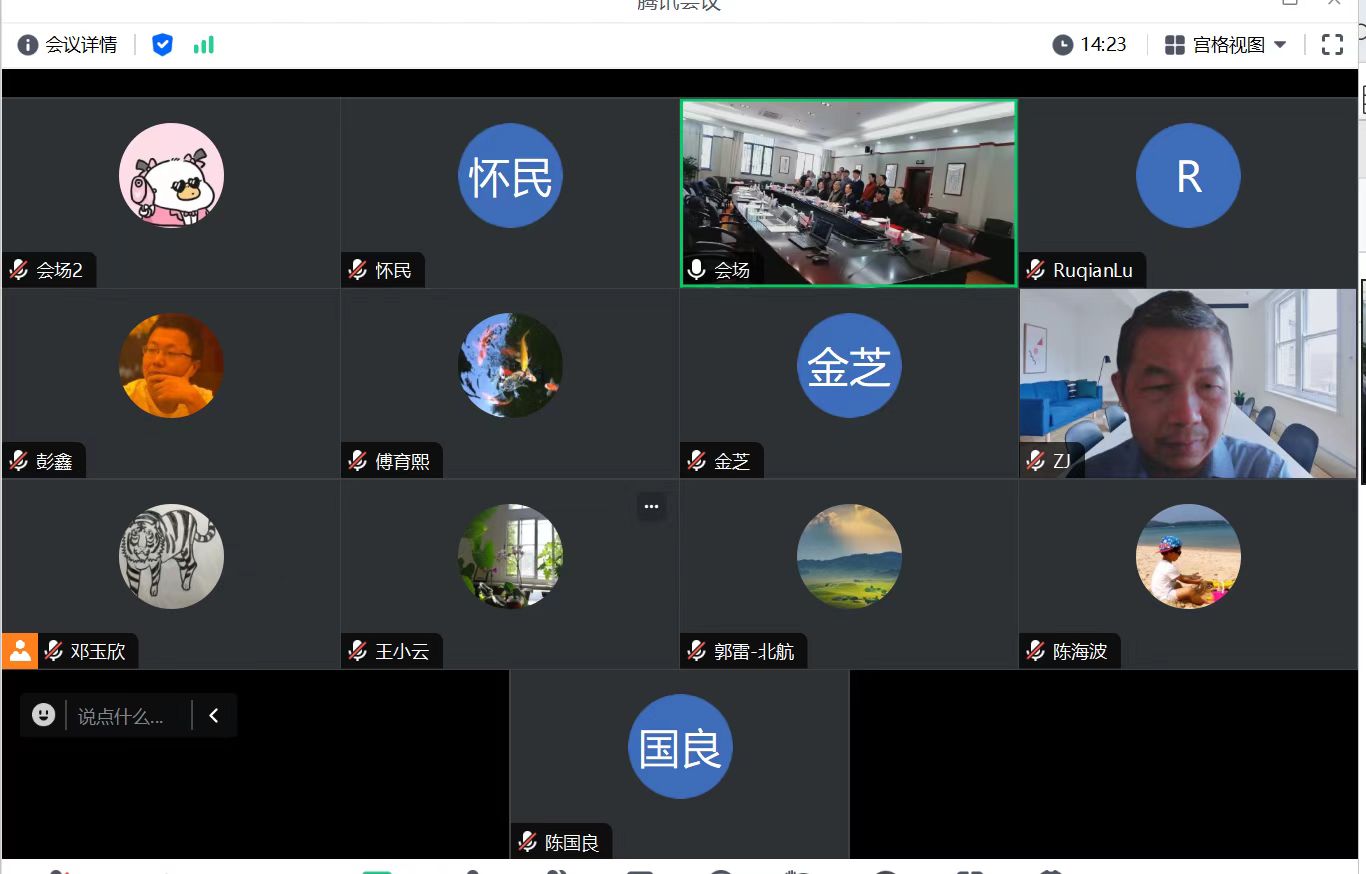Click ZJ's muted mic indicator
The image size is (1366, 874).
1034,460
